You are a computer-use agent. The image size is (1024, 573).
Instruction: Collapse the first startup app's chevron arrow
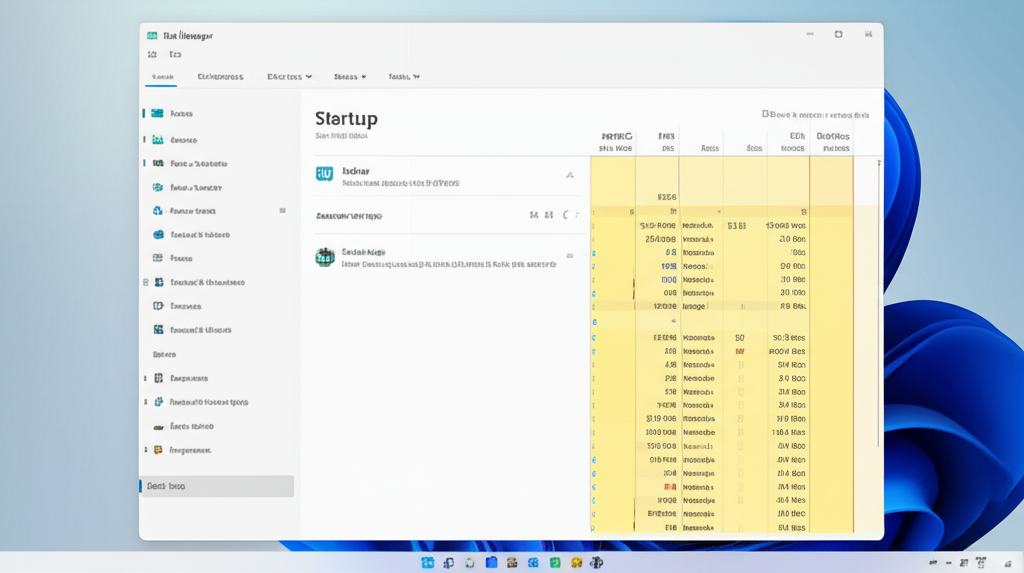[570, 175]
